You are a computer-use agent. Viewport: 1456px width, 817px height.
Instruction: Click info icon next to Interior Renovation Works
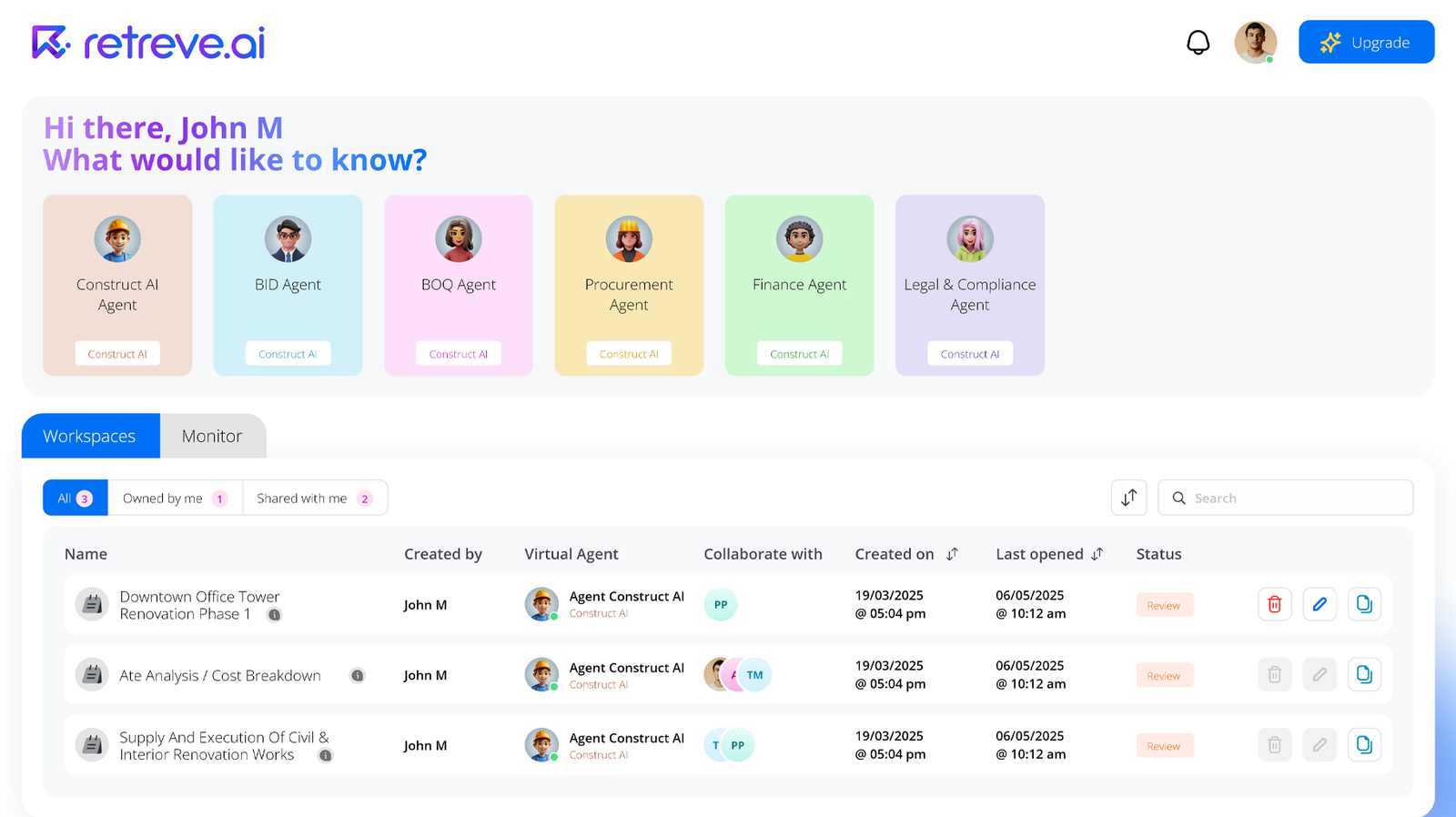(325, 755)
